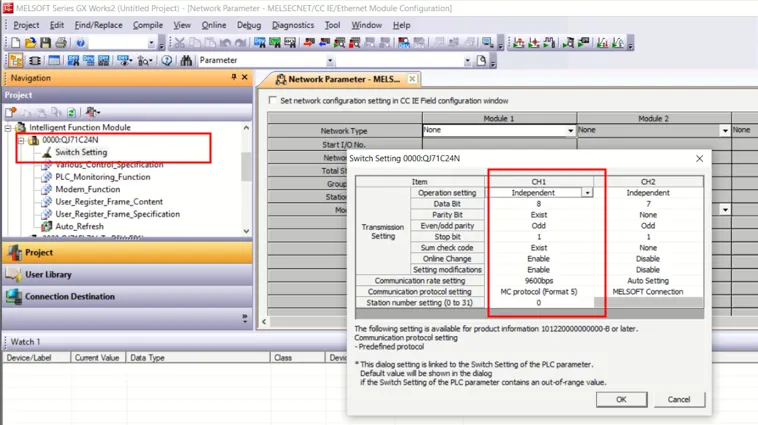Select Auto_Refresh tree item
This screenshot has height=425, width=758.
[x=79, y=226]
